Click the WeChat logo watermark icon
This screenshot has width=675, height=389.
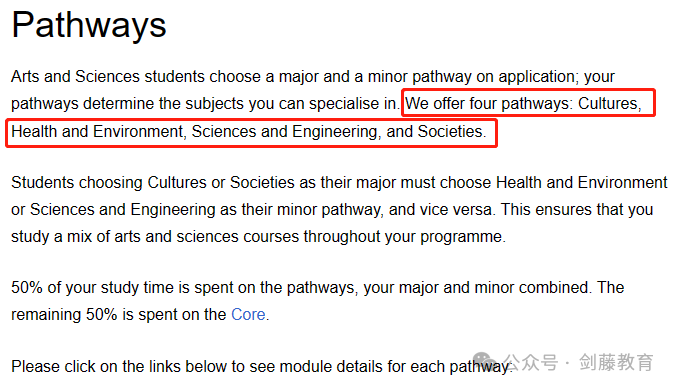coord(486,361)
